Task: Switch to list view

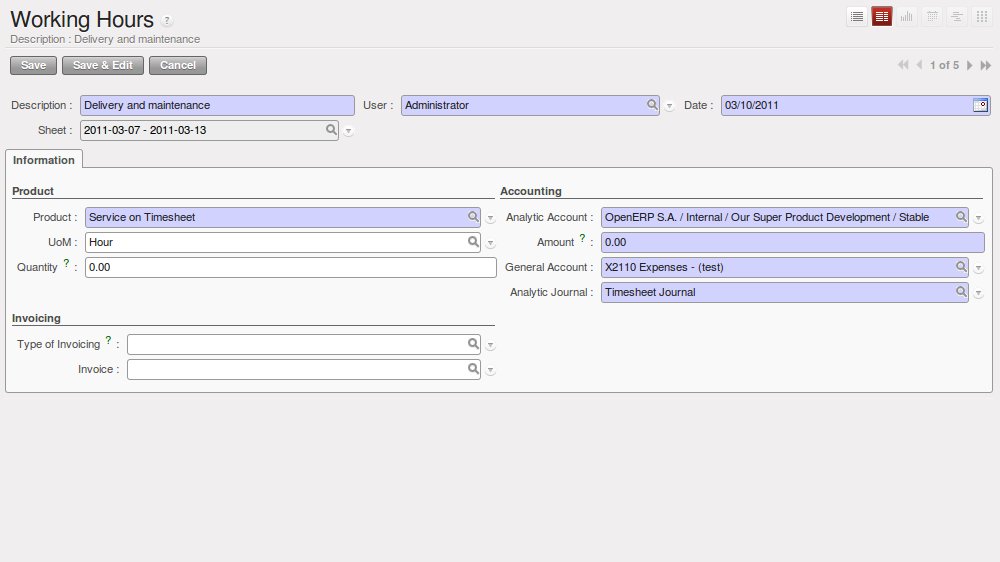Action: tap(857, 16)
